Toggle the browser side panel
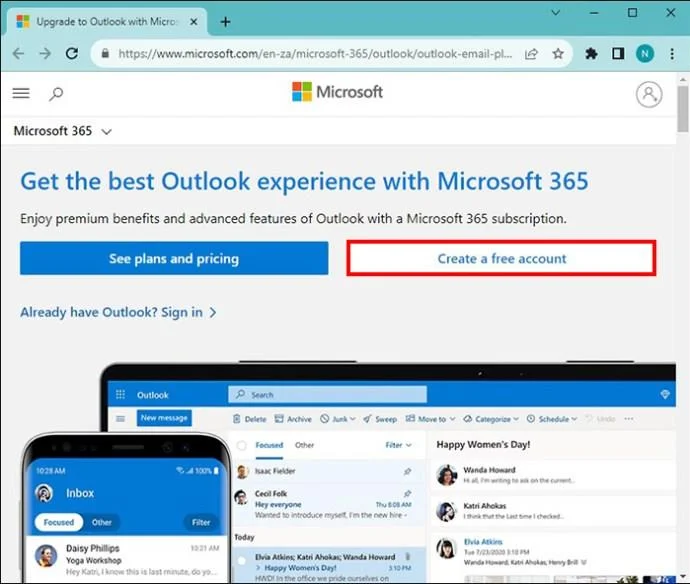 pyautogui.click(x=618, y=54)
